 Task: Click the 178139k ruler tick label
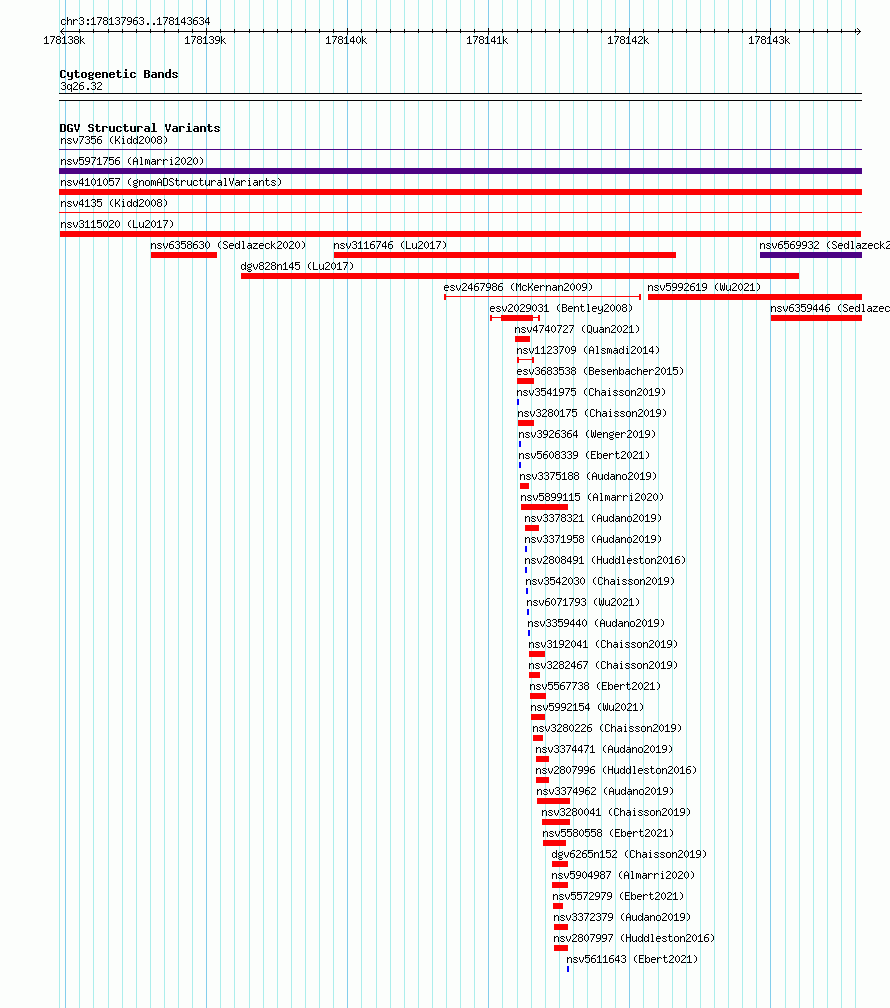point(205,40)
